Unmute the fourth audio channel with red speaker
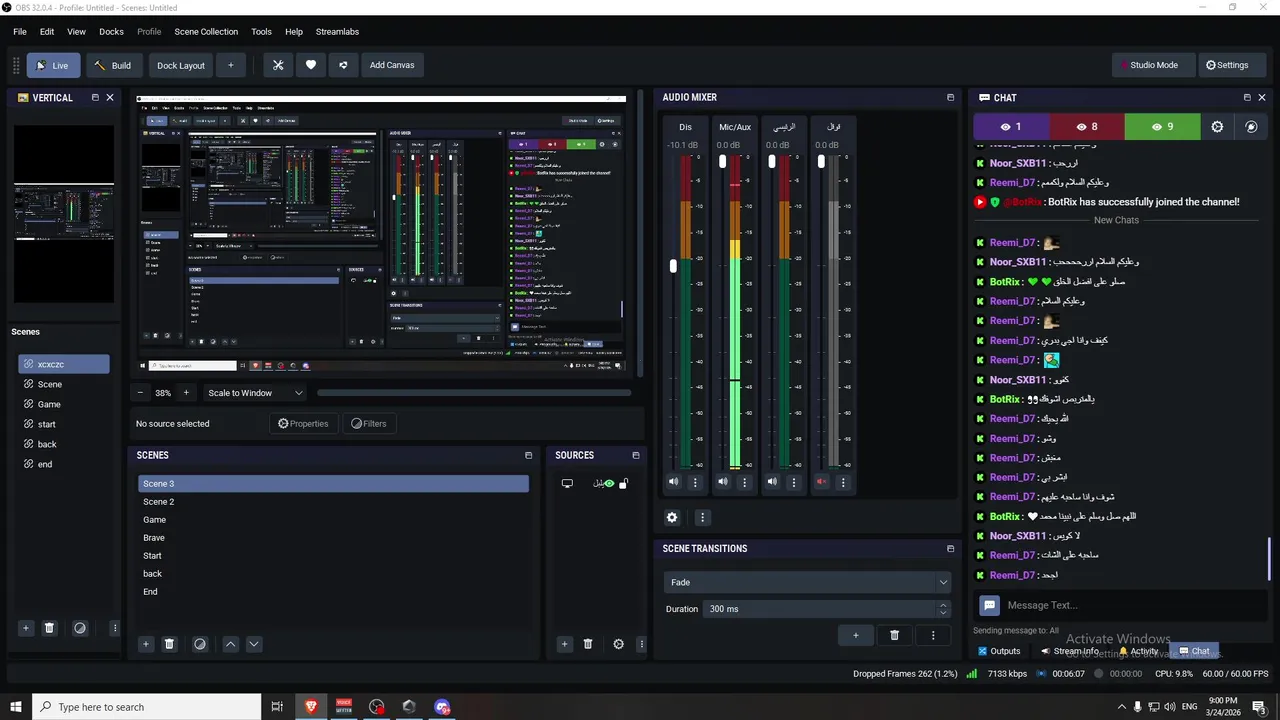 [821, 482]
